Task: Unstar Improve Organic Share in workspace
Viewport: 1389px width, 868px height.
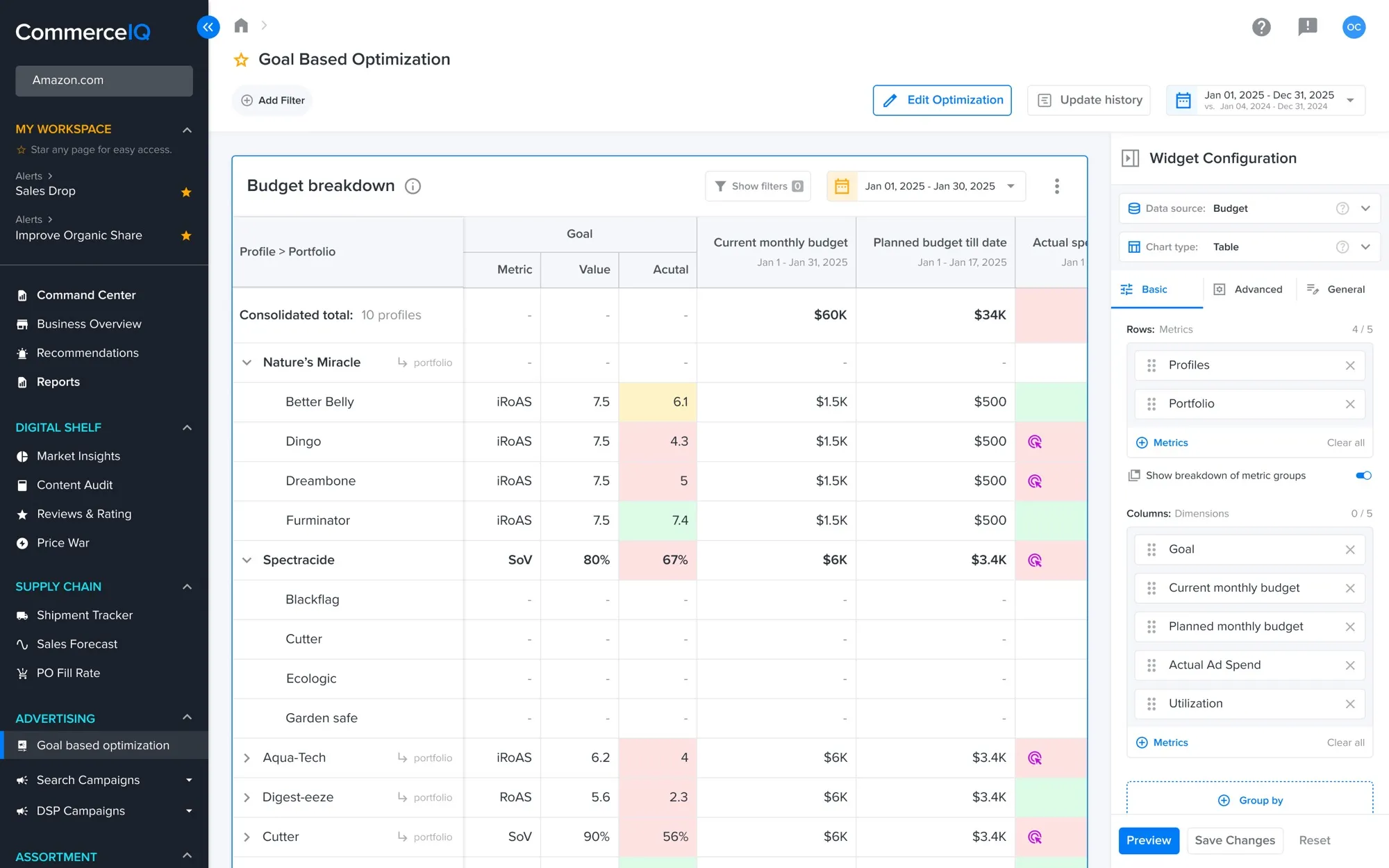Action: 186,235
